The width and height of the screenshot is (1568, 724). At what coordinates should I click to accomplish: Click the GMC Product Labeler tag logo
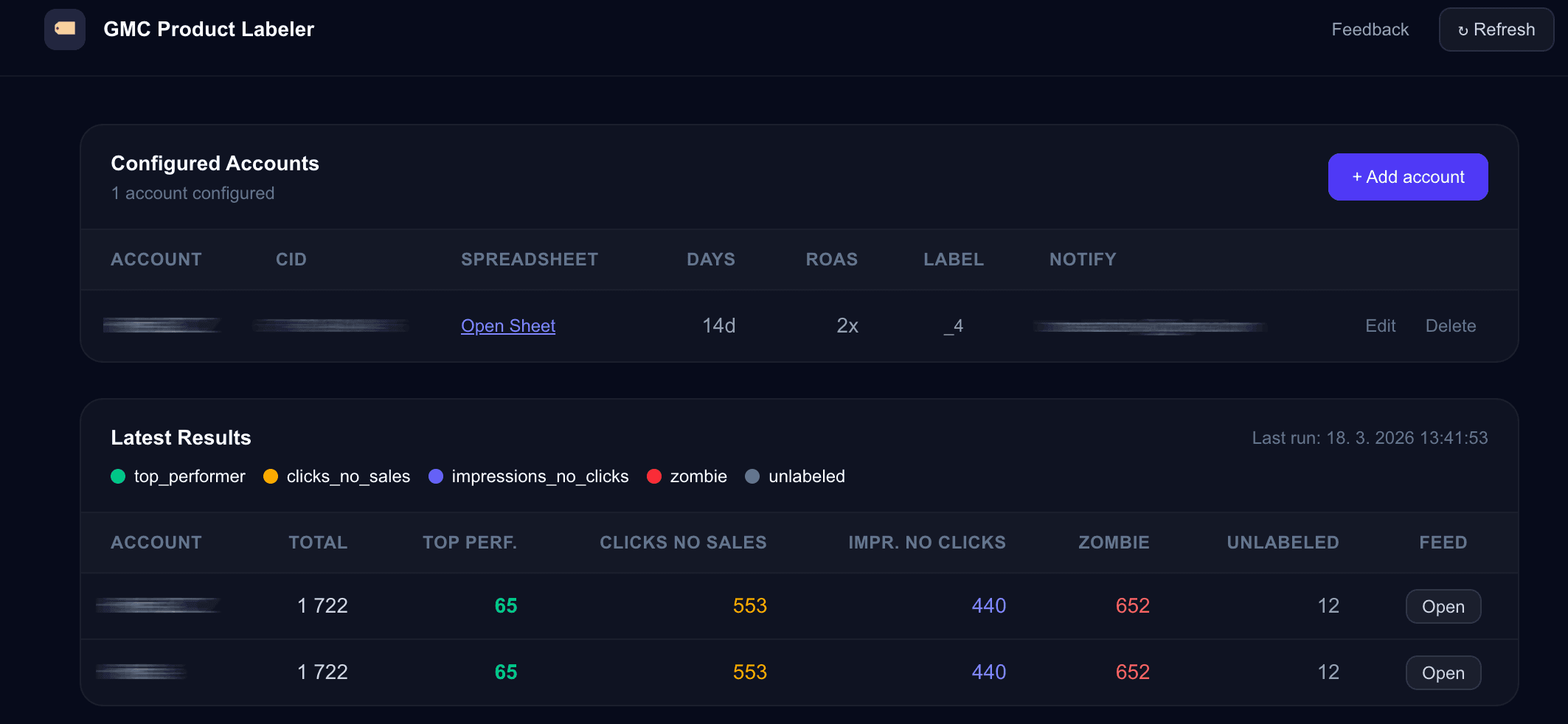pyautogui.click(x=65, y=29)
